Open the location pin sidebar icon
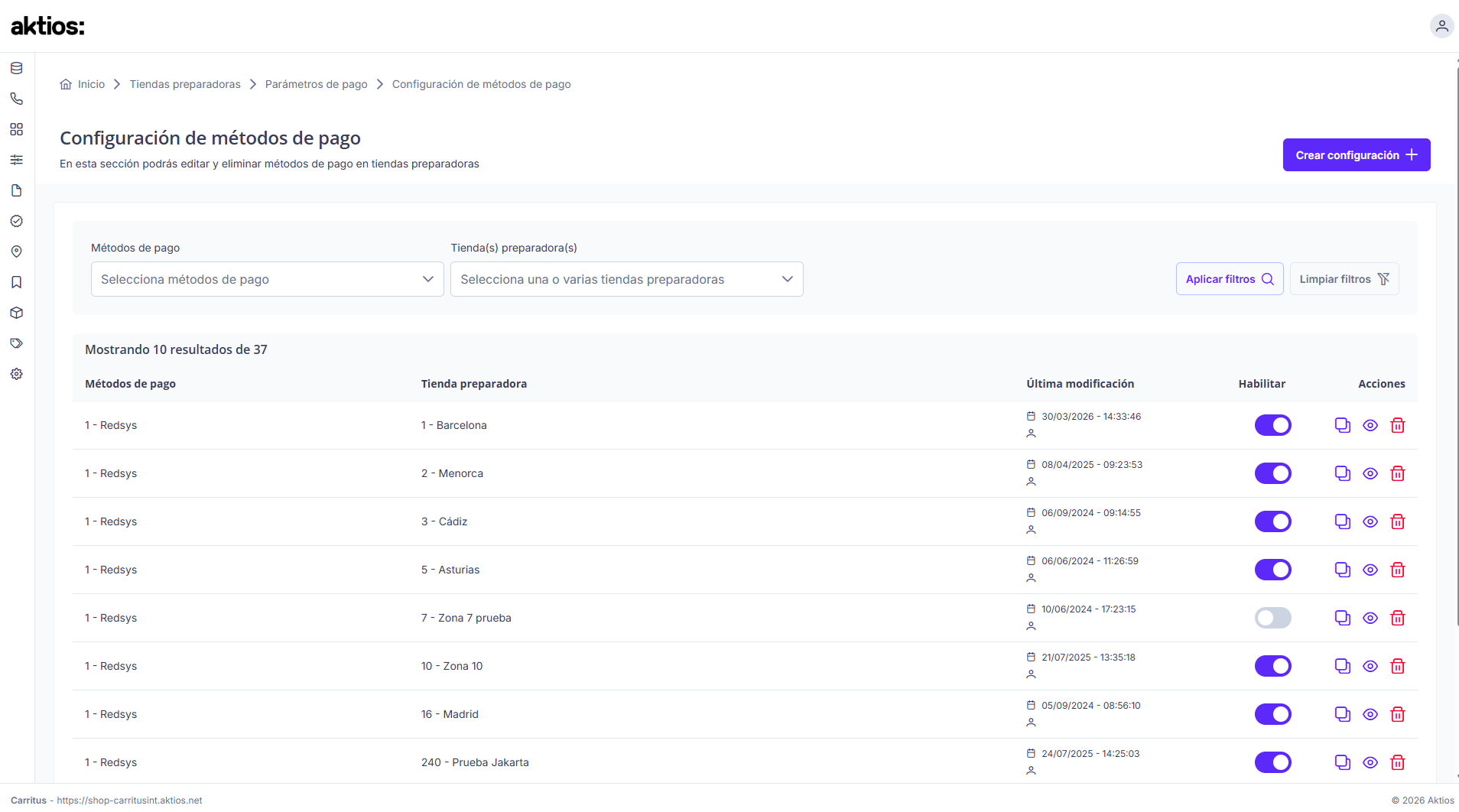This screenshot has height=812, width=1459. tap(16, 252)
